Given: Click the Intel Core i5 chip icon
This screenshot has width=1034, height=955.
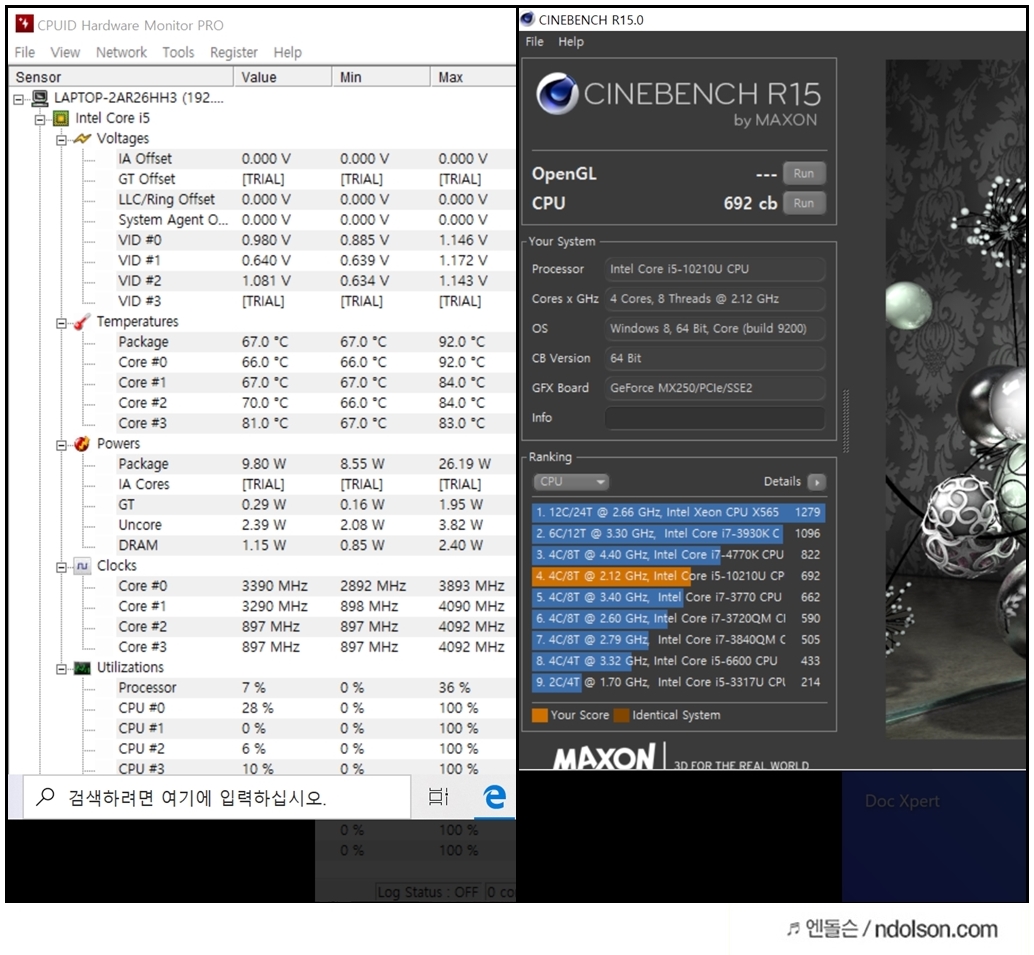Looking at the screenshot, I should point(61,119).
